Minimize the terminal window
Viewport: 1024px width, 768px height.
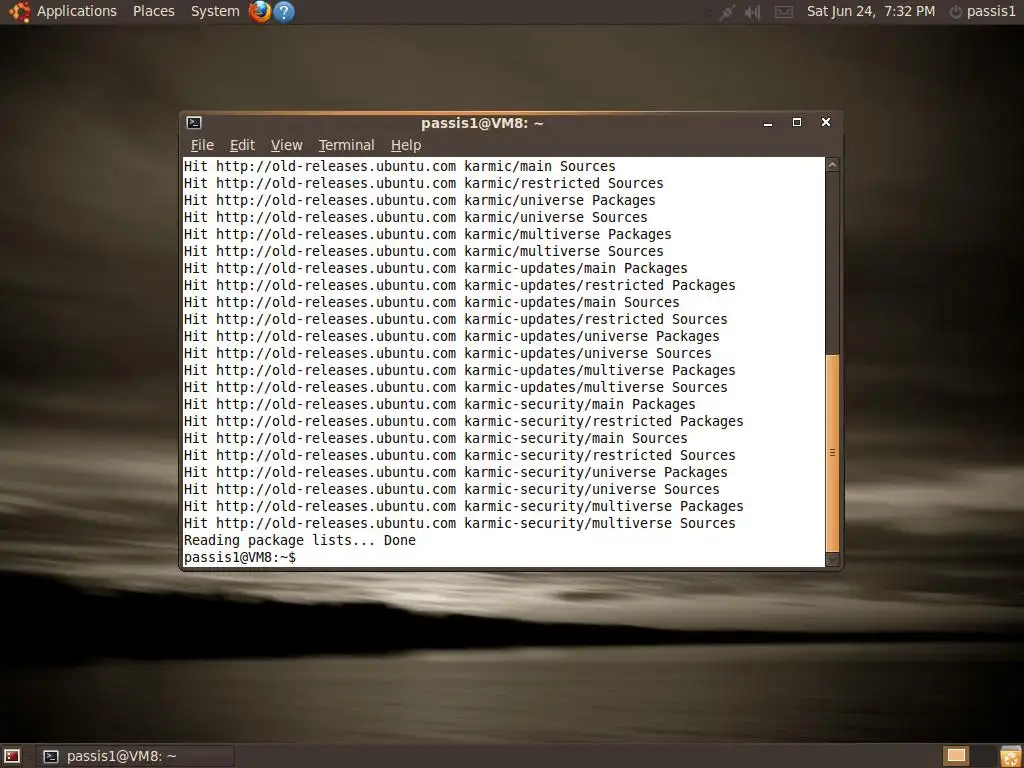pyautogui.click(x=768, y=123)
